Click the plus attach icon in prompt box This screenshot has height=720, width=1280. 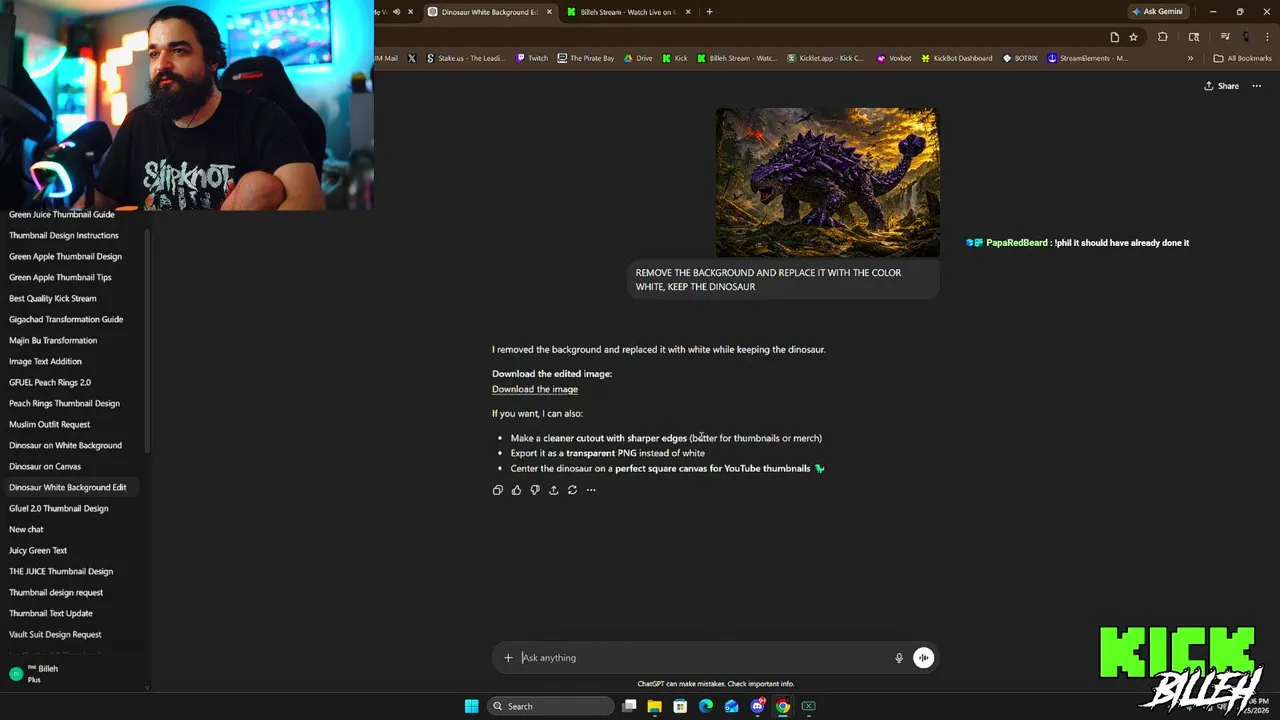click(x=508, y=658)
